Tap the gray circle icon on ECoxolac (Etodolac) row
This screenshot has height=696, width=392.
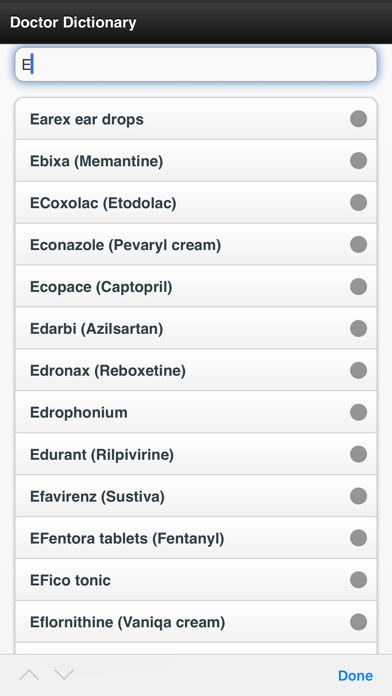click(x=358, y=202)
